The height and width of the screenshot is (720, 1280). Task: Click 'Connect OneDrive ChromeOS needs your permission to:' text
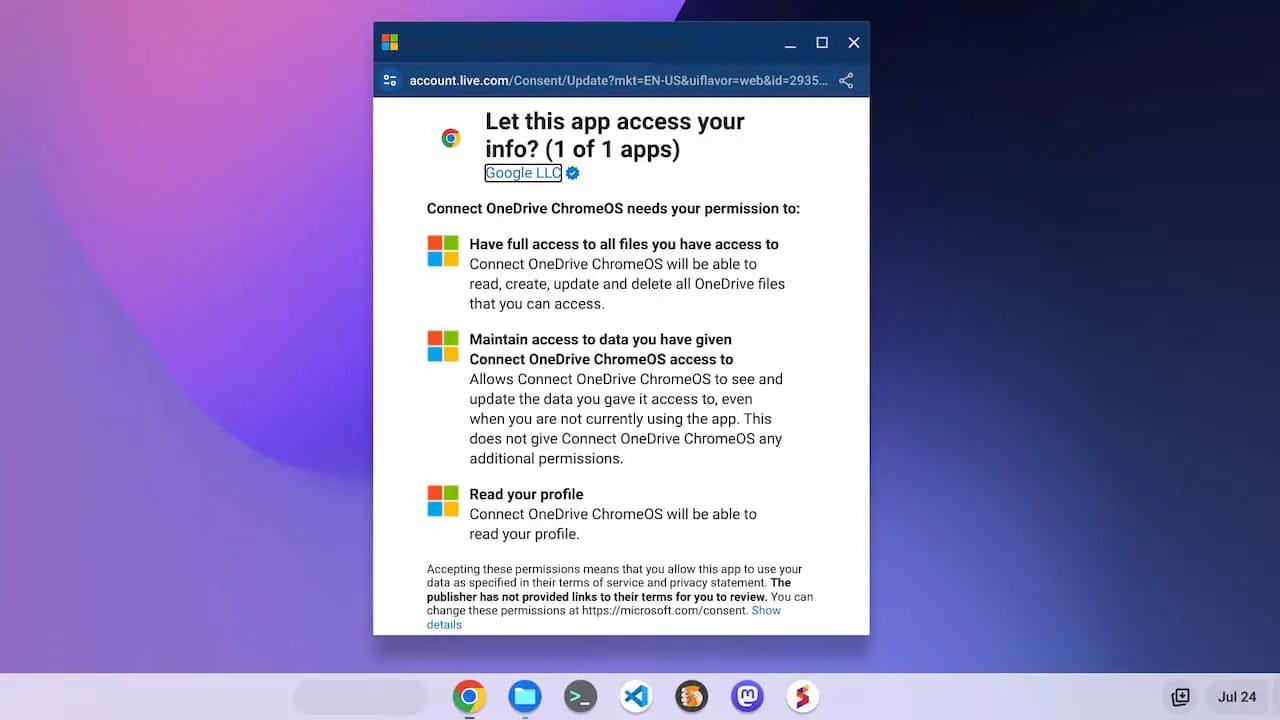pyautogui.click(x=613, y=209)
